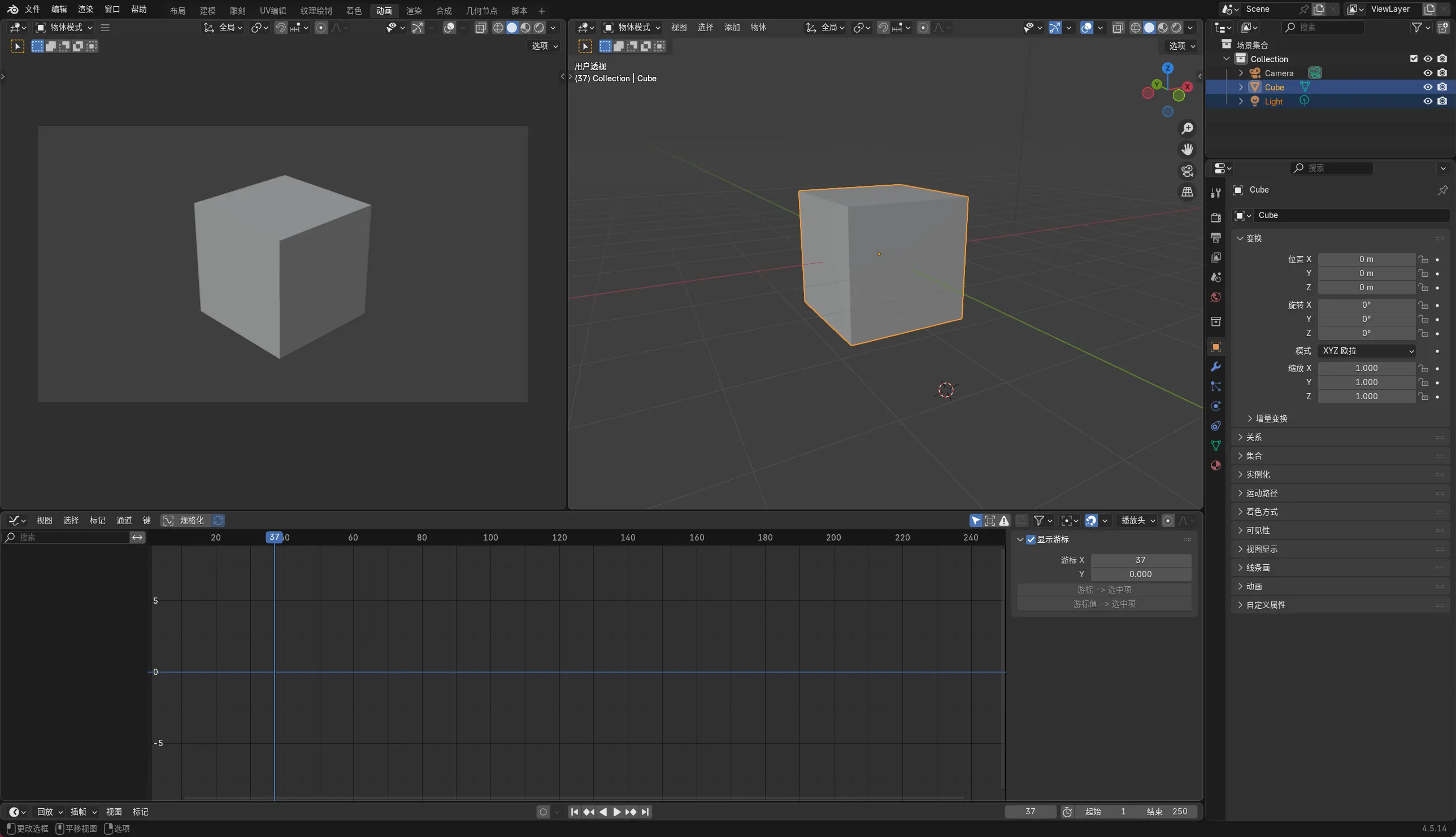Open the Render properties tab icon

point(1216,218)
